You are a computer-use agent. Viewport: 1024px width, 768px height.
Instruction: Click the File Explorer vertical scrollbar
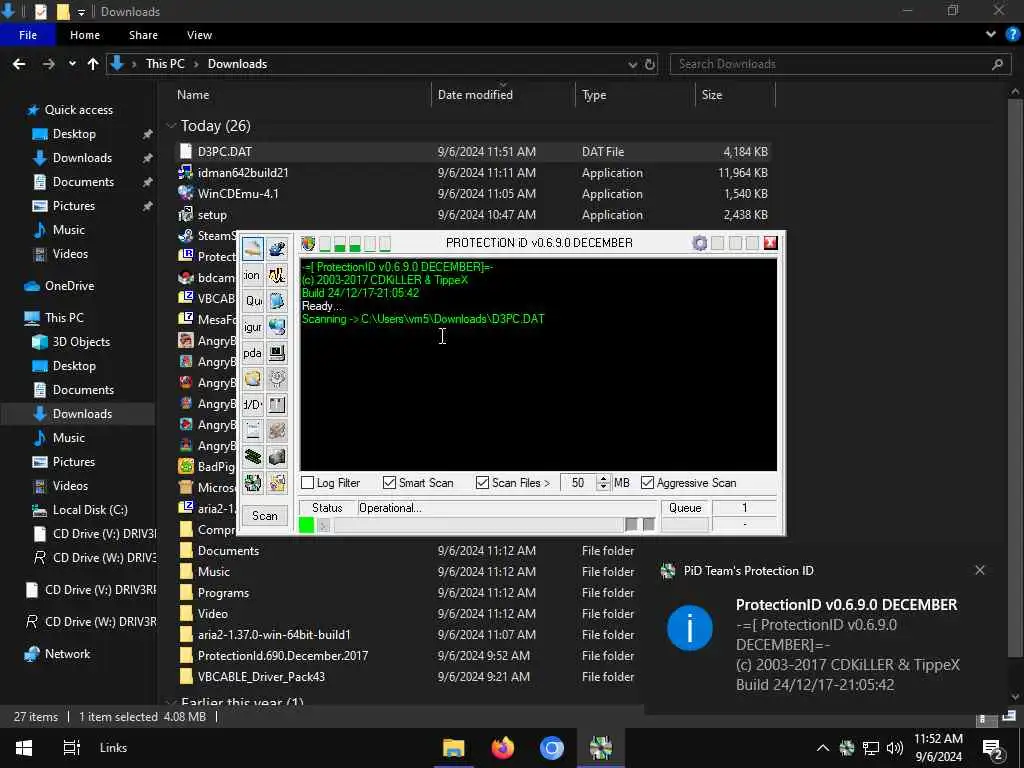pos(1014,379)
